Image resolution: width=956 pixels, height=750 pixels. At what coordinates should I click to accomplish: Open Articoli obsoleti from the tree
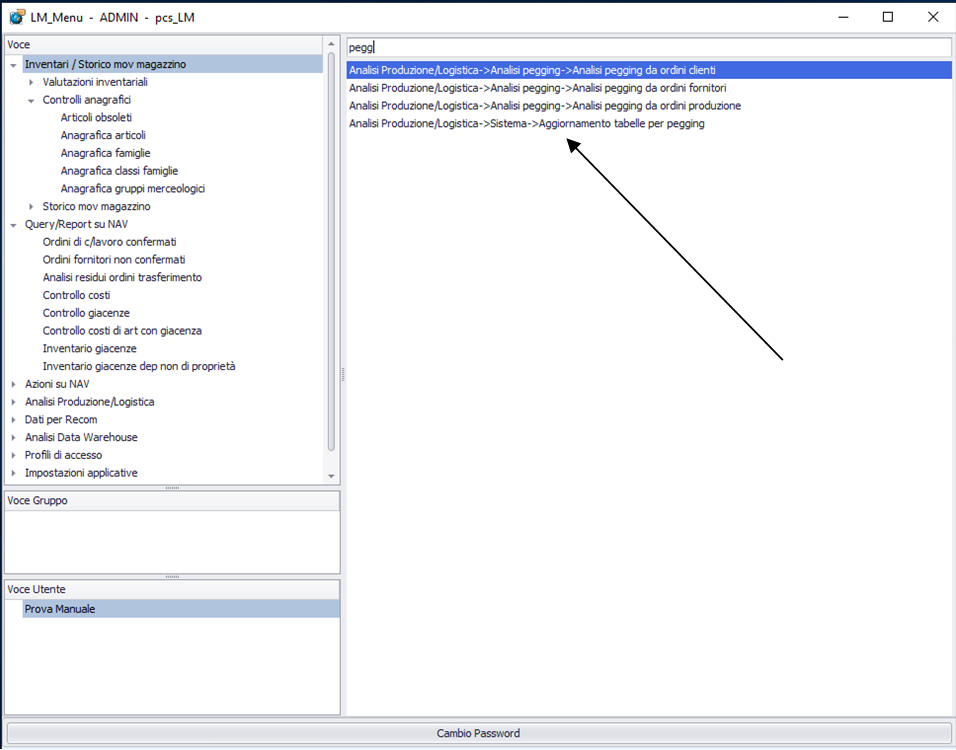(x=96, y=118)
